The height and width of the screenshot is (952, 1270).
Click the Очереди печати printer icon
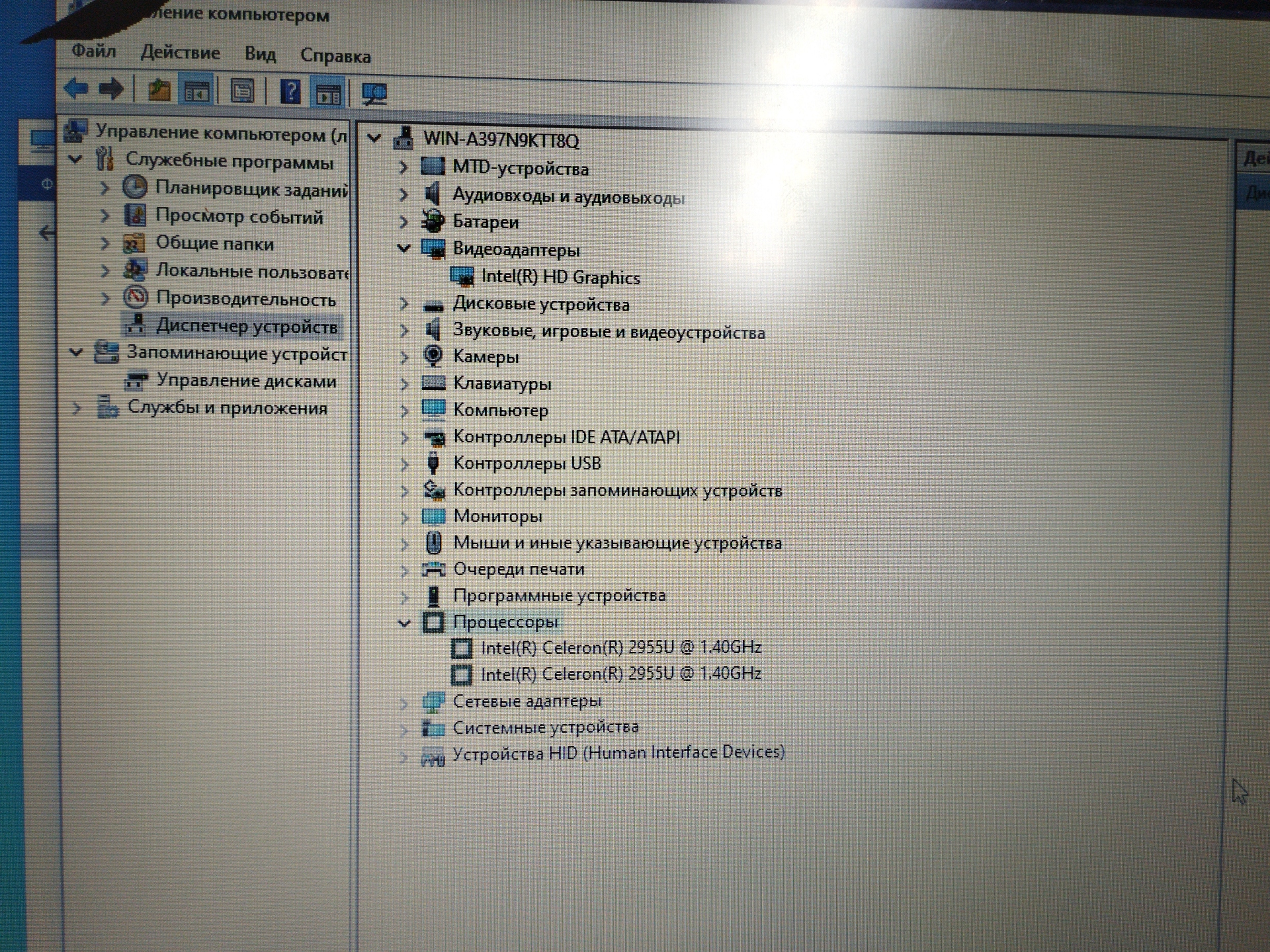434,569
